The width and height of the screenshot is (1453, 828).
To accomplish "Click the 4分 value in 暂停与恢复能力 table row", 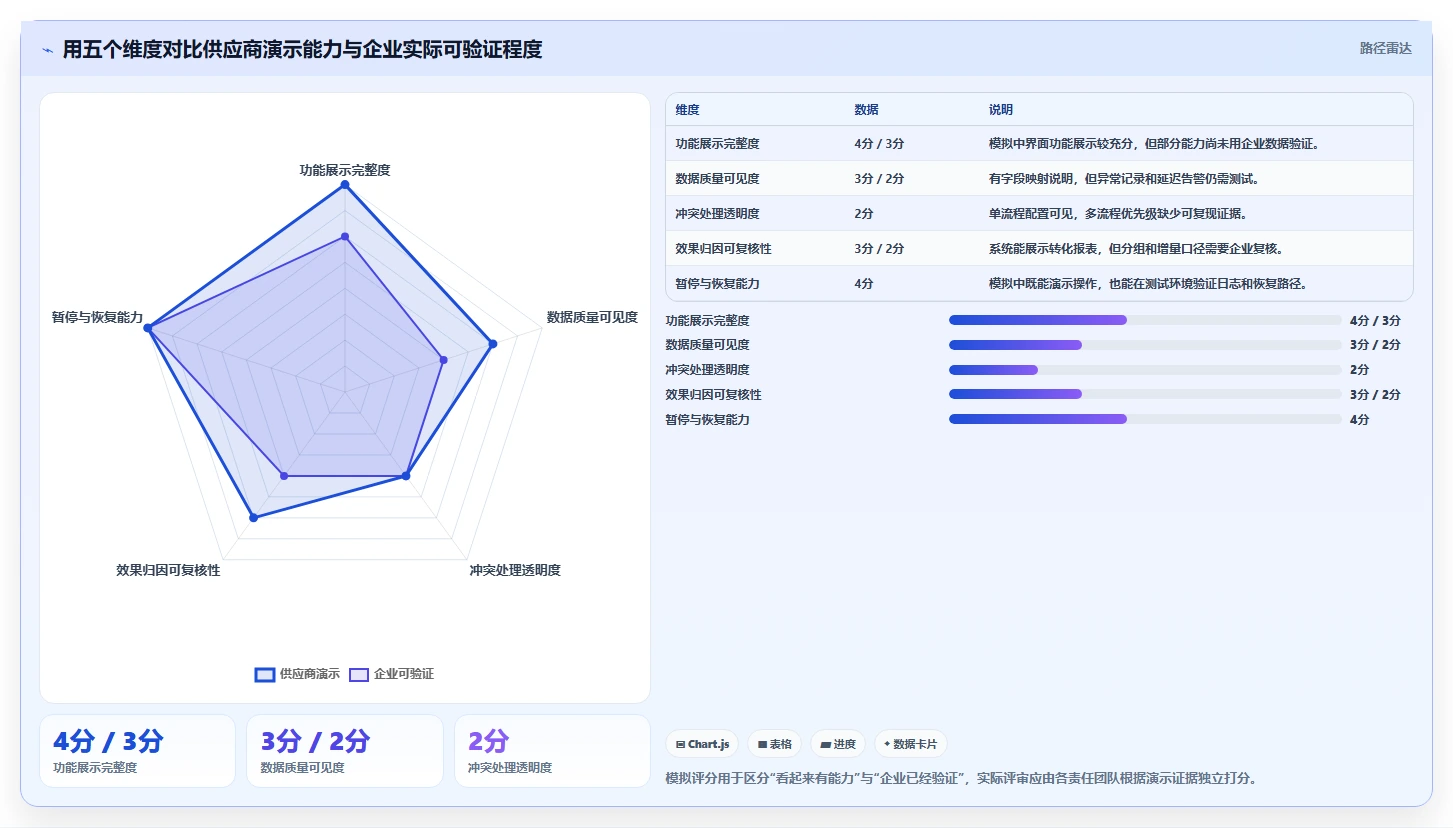I will [x=864, y=284].
